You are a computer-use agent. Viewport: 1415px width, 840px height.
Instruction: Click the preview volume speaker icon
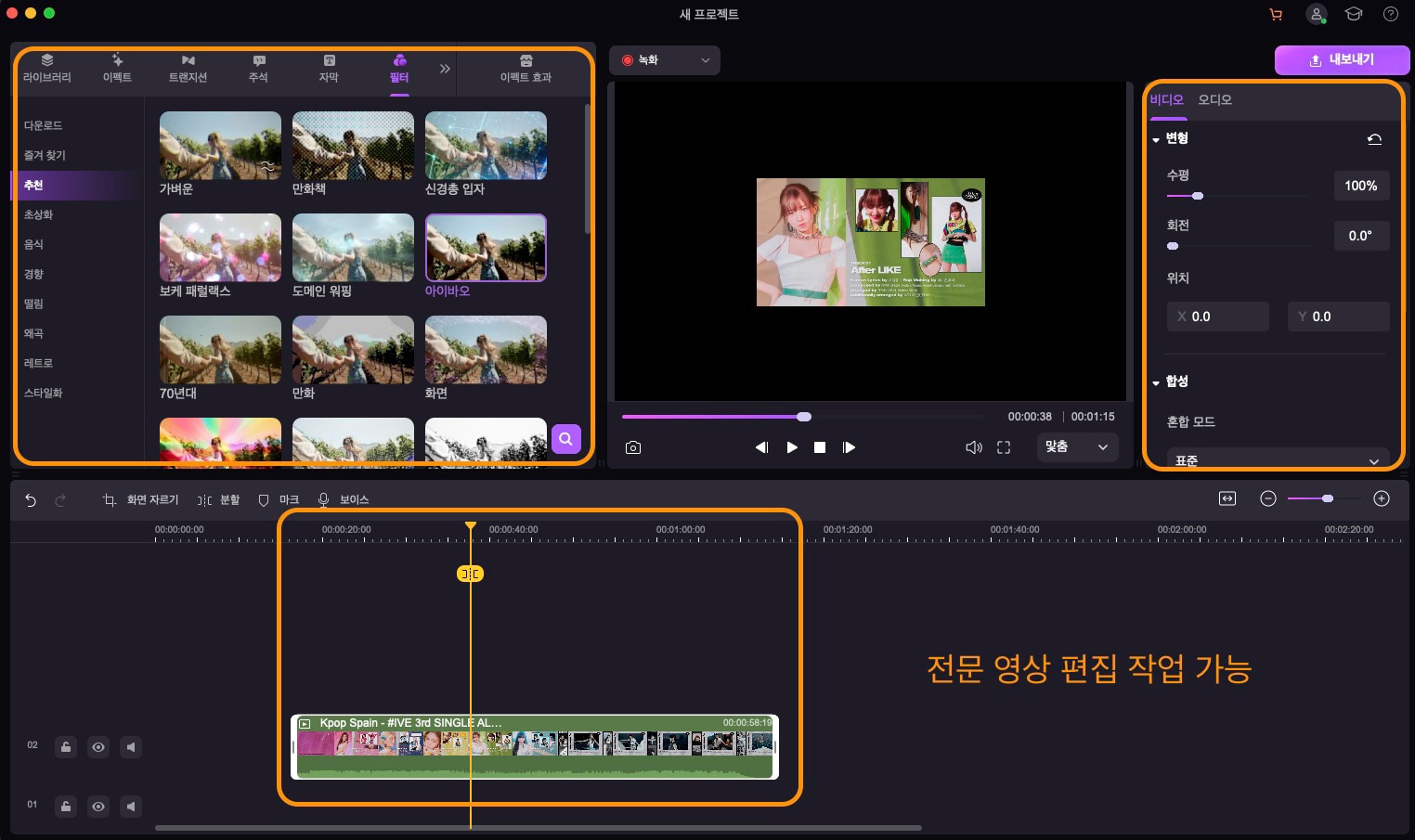[x=974, y=447]
